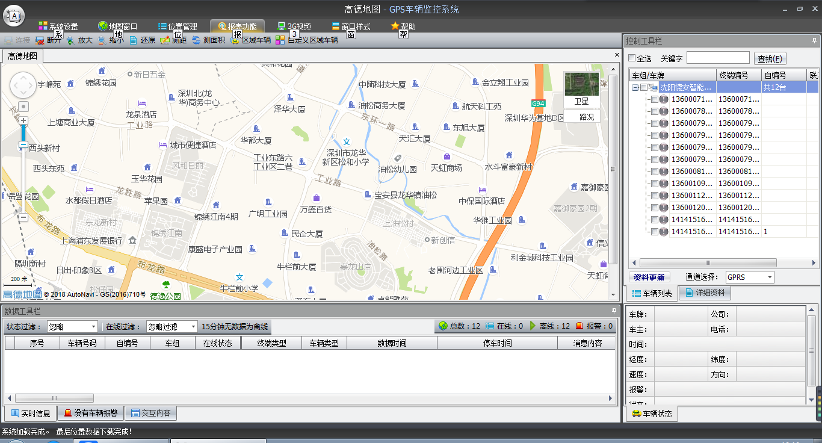822x444 pixels.
Task: Click the 缩小 (zoom out) toolbar icon
Action: pyautogui.click(x=110, y=40)
